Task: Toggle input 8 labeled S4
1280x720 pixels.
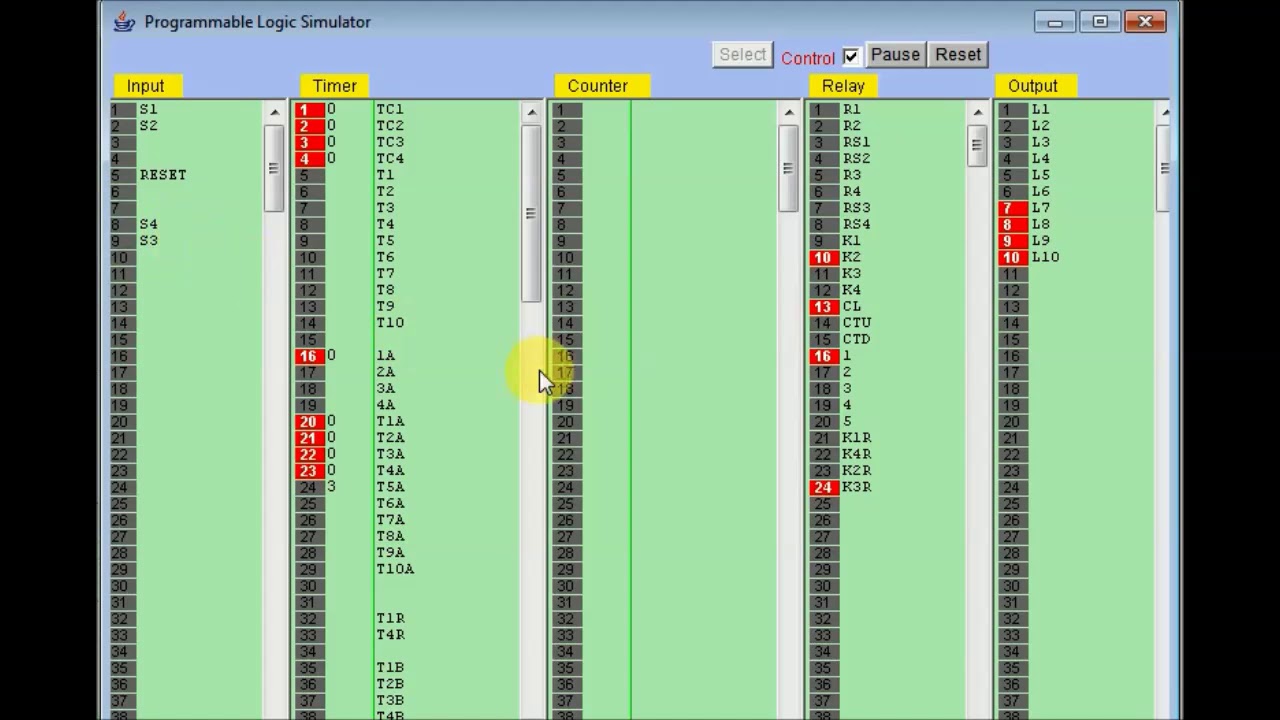Action: 122,224
